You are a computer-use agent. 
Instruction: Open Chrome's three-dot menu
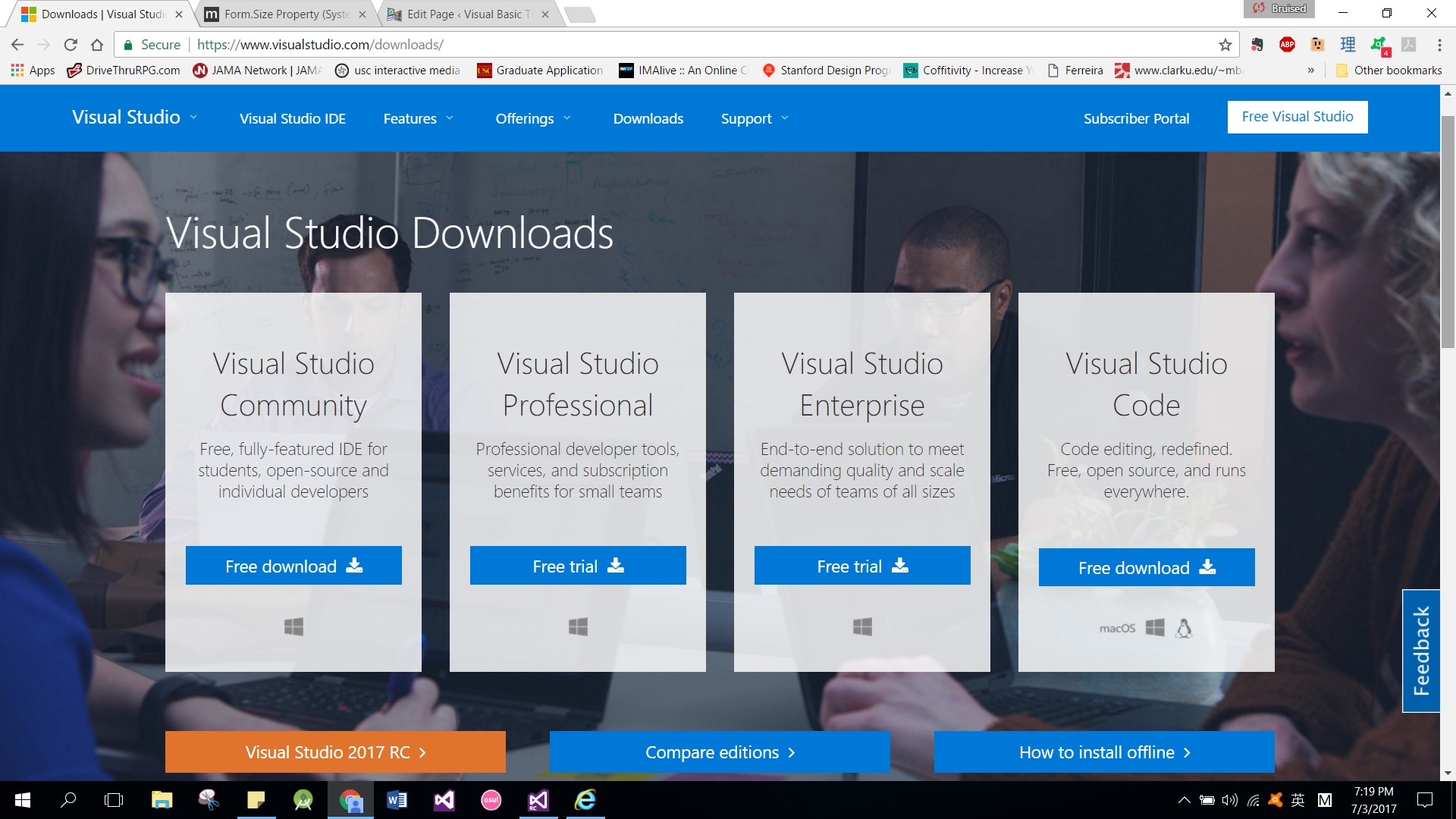1439,45
